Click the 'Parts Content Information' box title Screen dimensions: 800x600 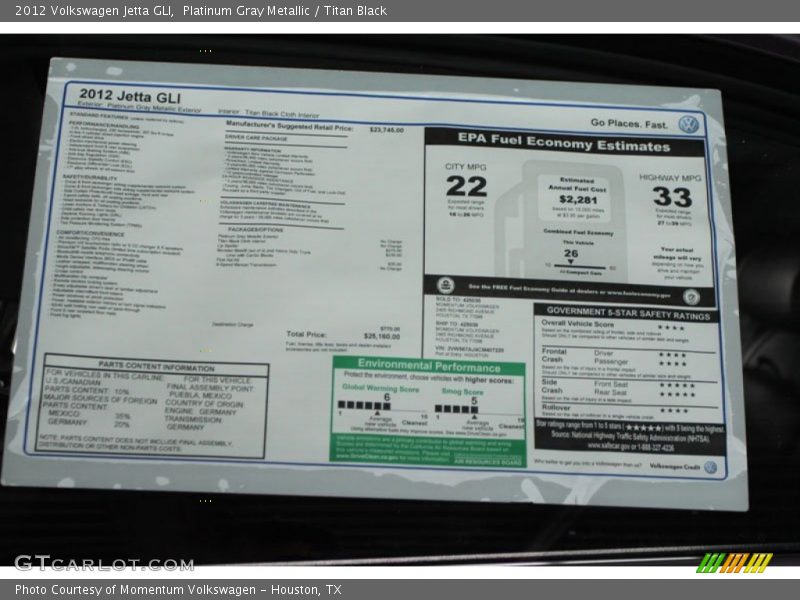(x=156, y=367)
